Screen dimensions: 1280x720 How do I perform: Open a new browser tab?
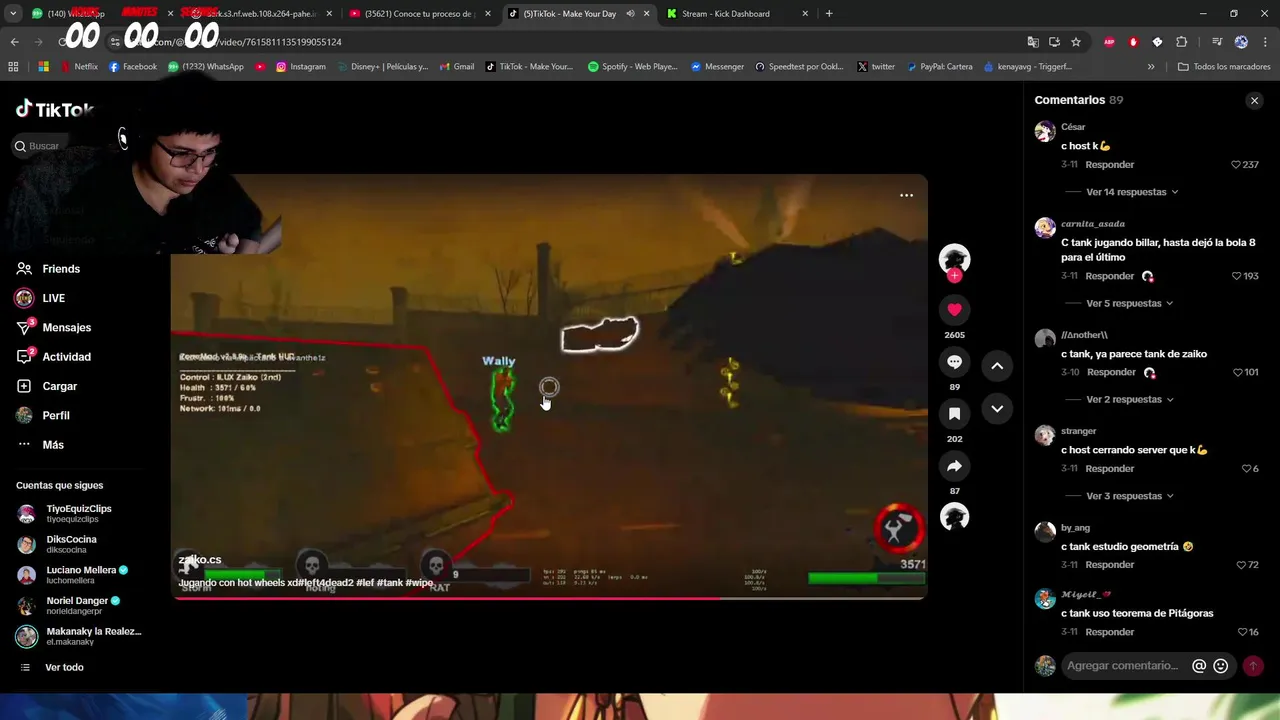pos(829,14)
